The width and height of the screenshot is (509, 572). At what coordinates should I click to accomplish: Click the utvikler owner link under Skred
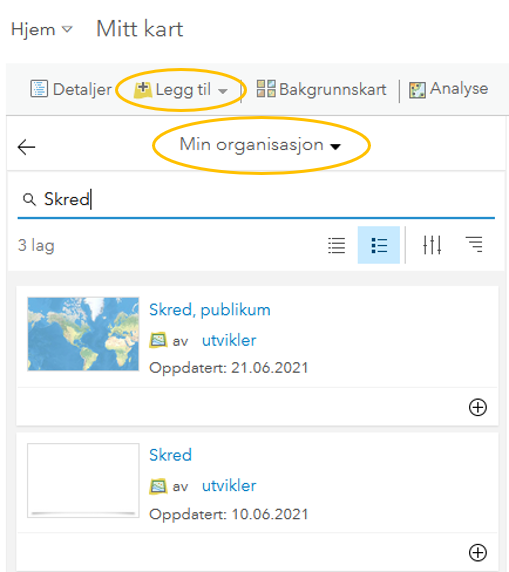pyautogui.click(x=229, y=486)
